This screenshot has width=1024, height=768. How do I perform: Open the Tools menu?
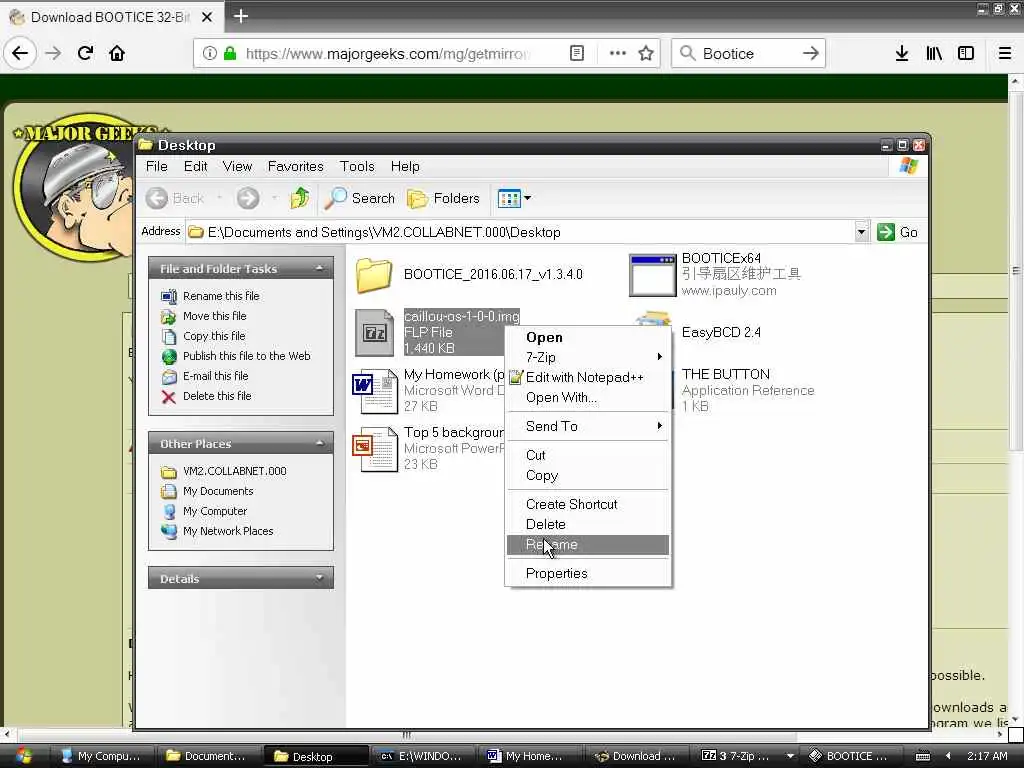(357, 167)
